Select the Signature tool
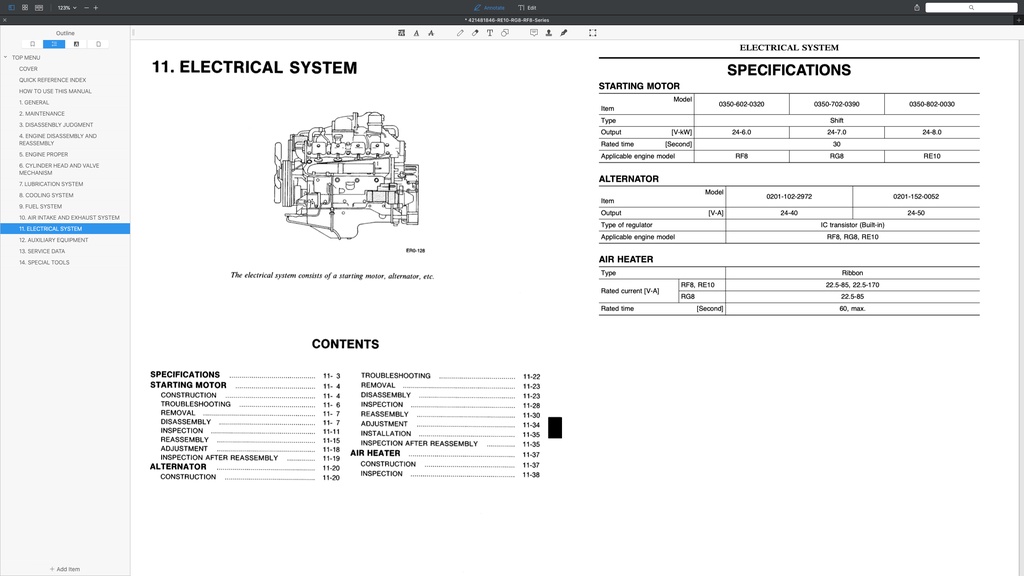Image resolution: width=1024 pixels, height=576 pixels. 563,32
